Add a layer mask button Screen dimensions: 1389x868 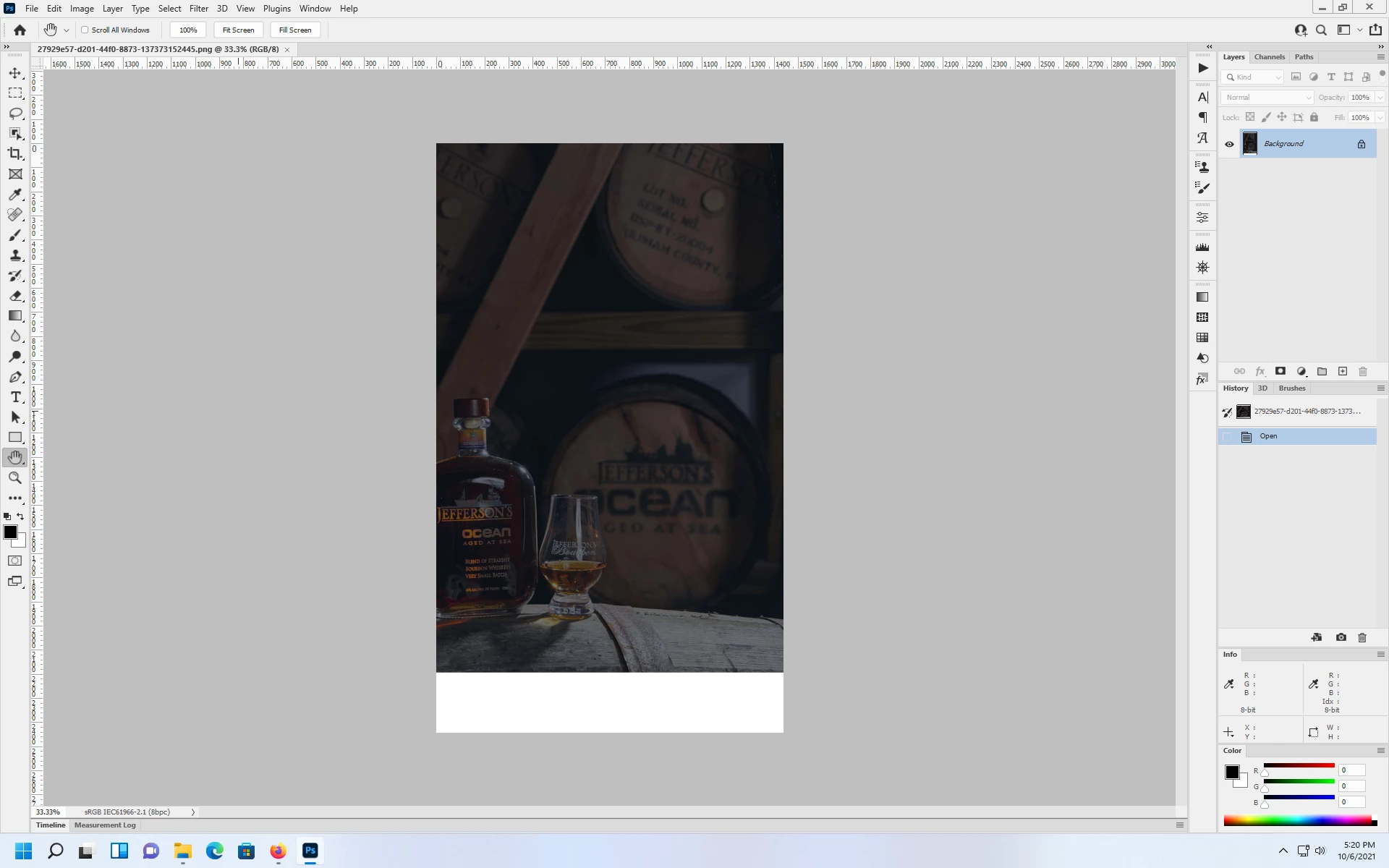[1280, 371]
